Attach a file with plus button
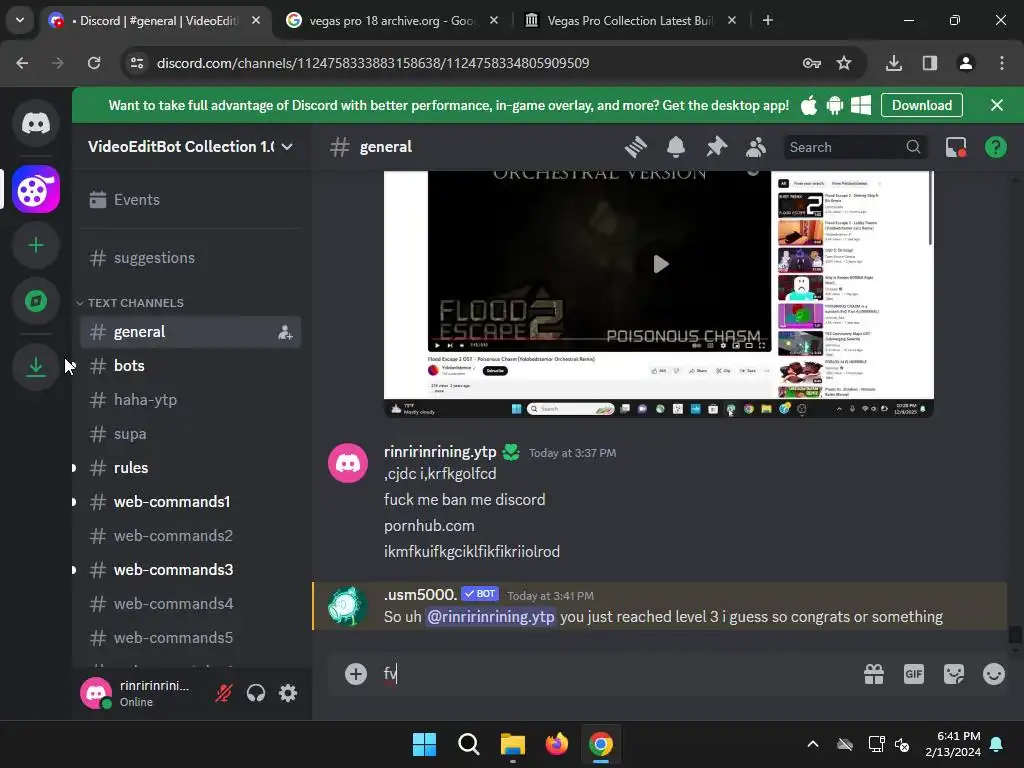Viewport: 1024px width, 768px height. pos(356,674)
